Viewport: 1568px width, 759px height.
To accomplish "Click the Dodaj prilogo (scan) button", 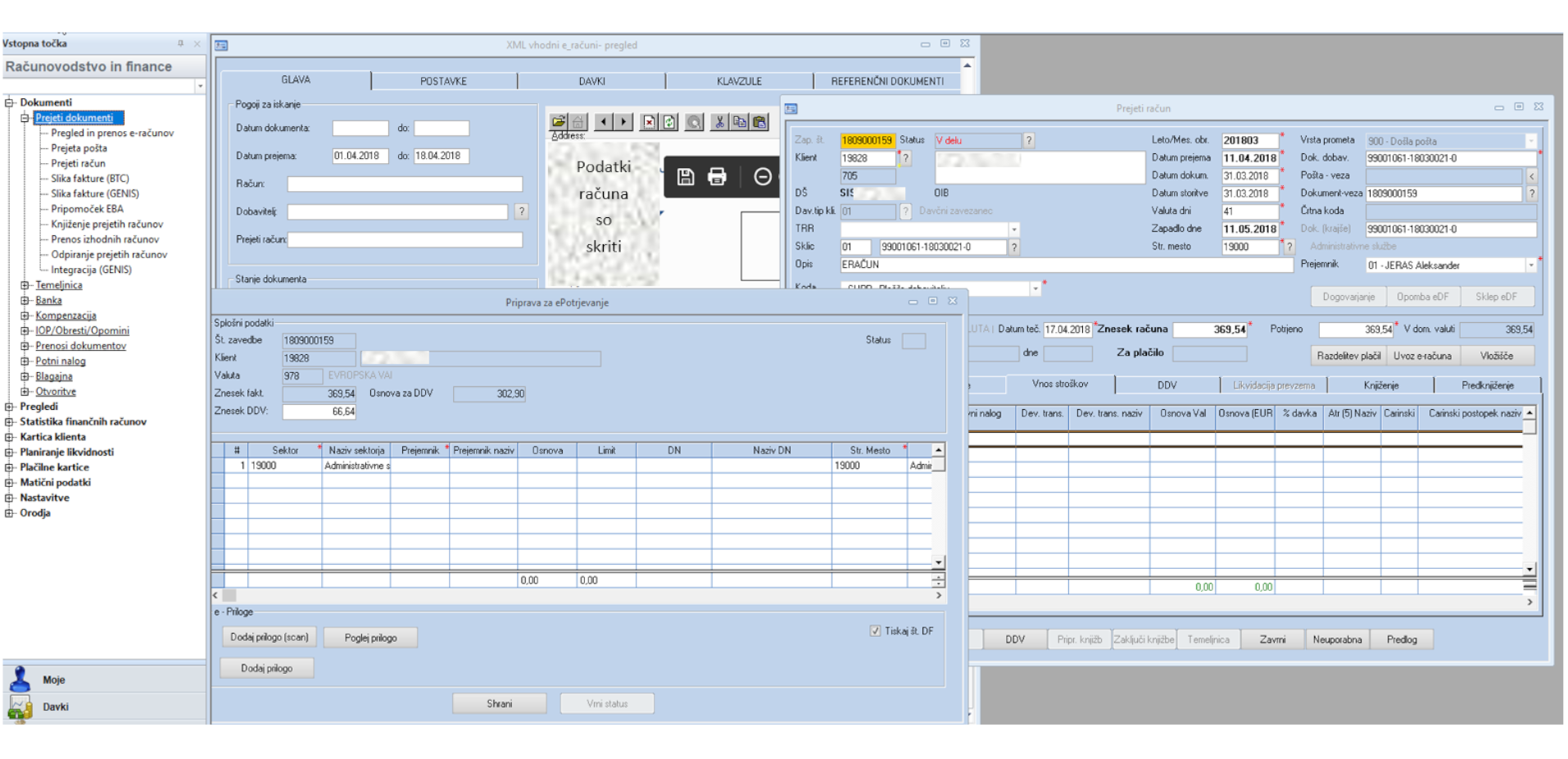I will pos(269,638).
